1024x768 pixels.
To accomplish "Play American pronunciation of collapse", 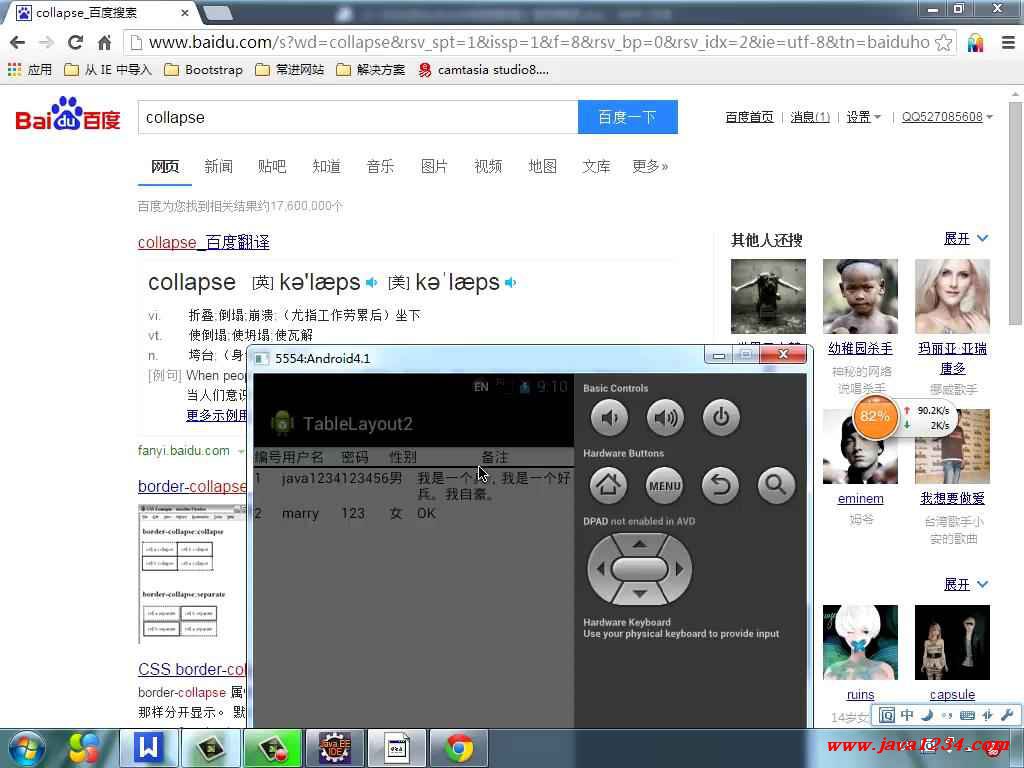I will click(511, 282).
